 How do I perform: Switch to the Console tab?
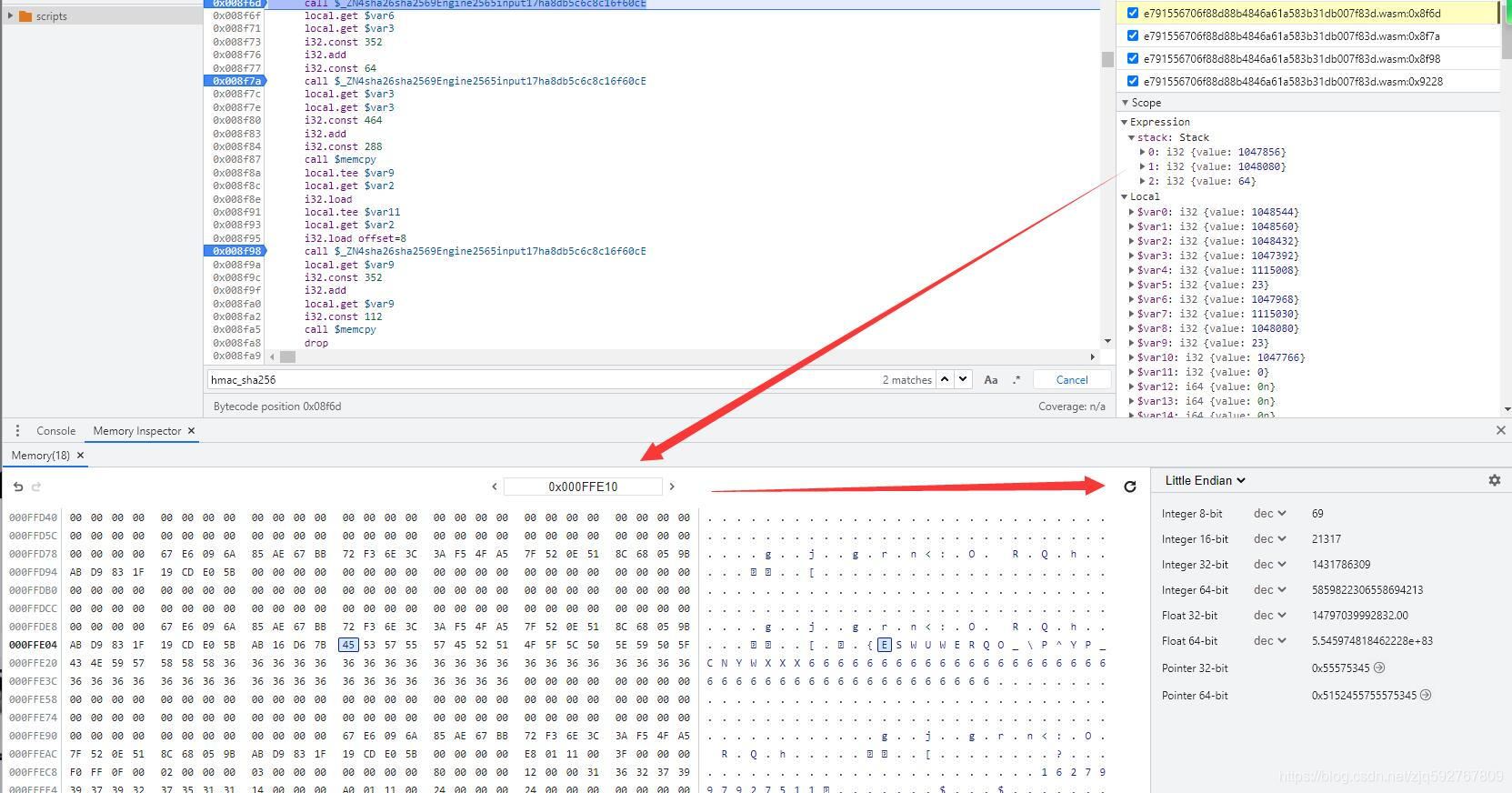click(55, 431)
